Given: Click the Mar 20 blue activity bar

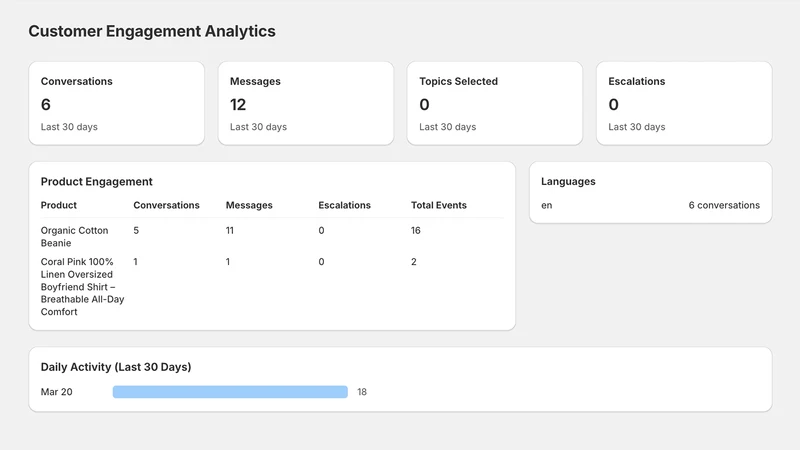Looking at the screenshot, I should pos(230,392).
